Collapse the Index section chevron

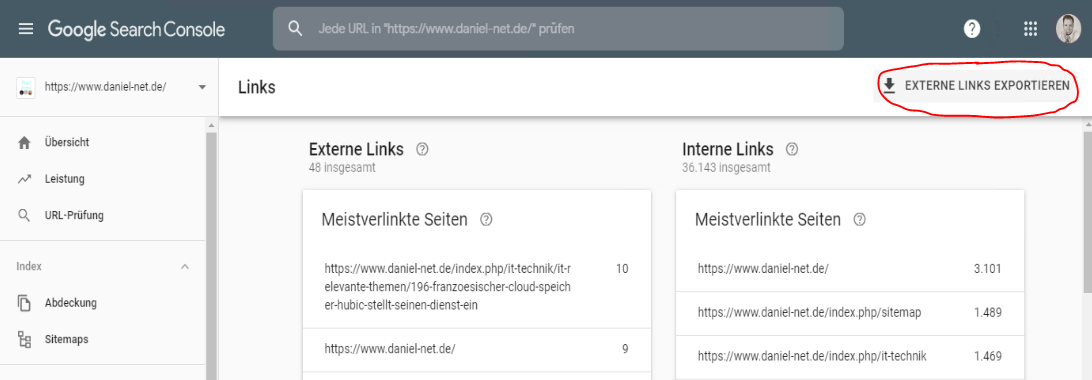click(185, 267)
